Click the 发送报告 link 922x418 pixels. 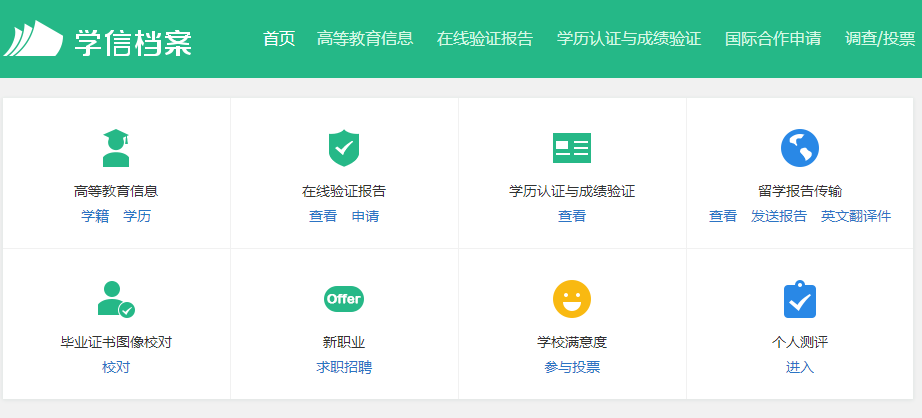[779, 216]
